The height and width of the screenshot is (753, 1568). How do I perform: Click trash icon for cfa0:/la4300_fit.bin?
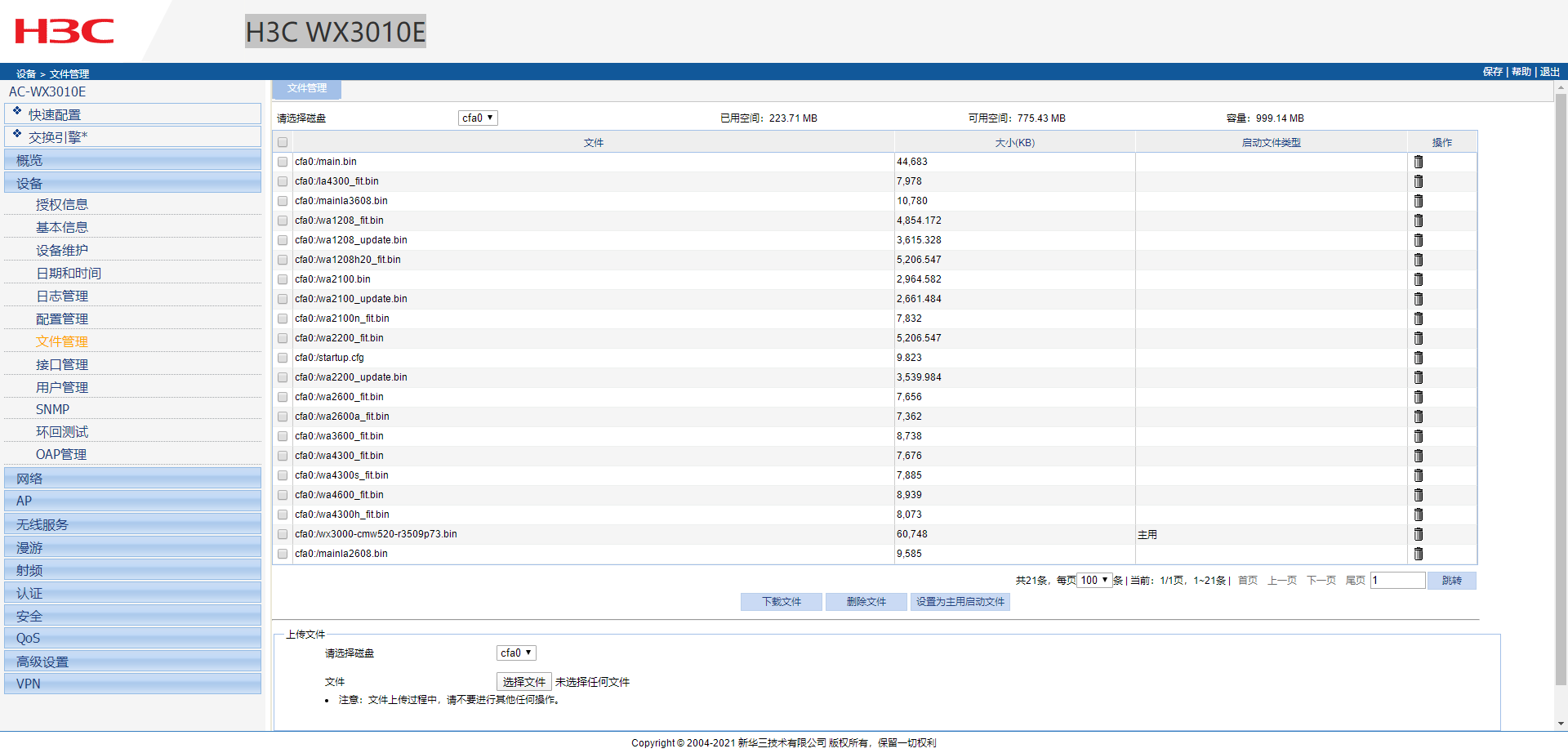coord(1419,181)
